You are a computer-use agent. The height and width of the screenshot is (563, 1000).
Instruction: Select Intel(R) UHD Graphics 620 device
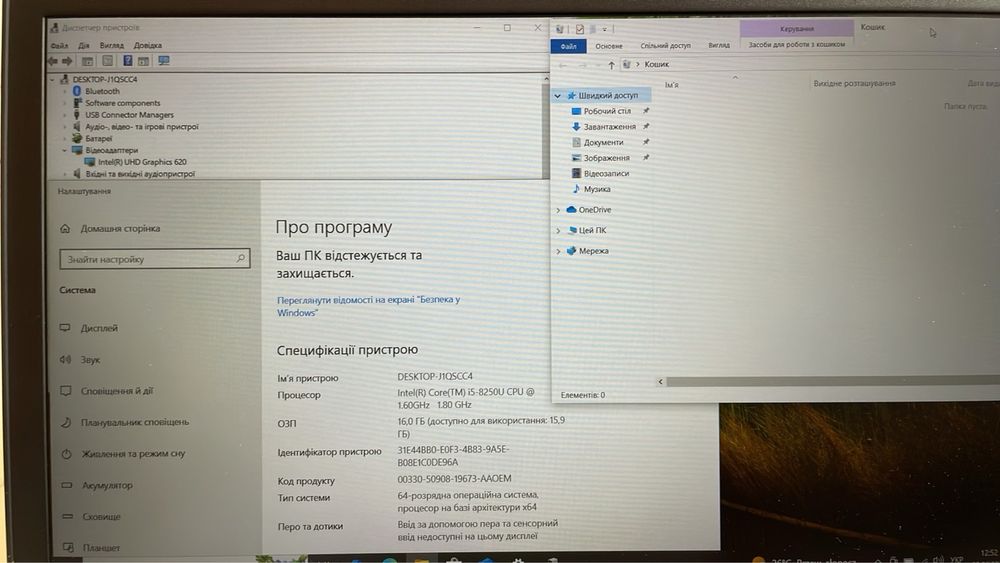[142, 162]
